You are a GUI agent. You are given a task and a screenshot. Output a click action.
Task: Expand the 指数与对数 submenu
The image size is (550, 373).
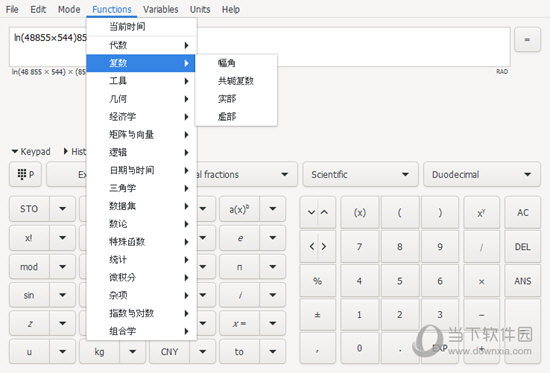pyautogui.click(x=141, y=313)
